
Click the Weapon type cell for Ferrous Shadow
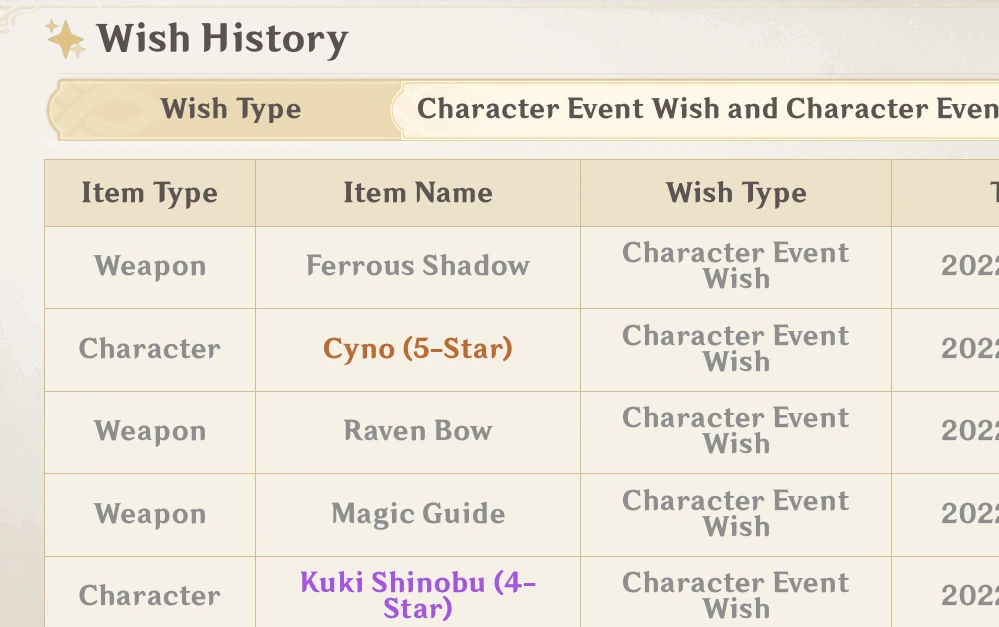(x=149, y=266)
